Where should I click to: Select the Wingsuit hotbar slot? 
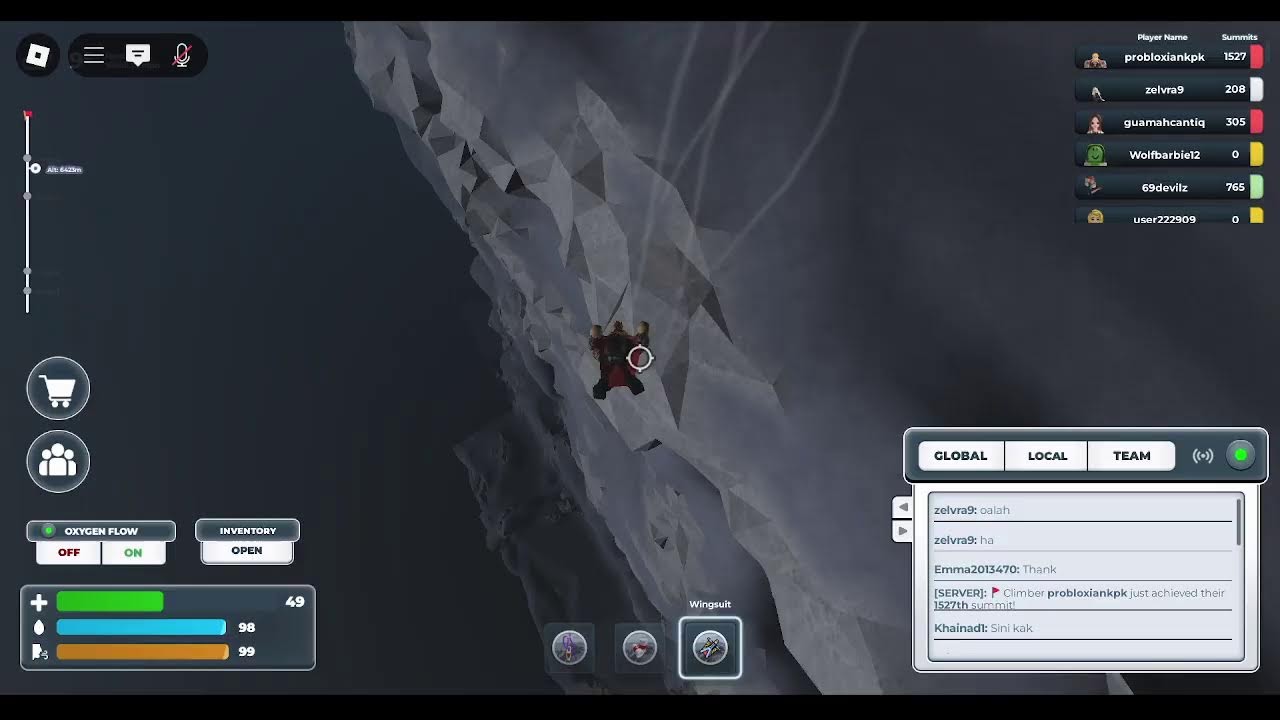tap(710, 647)
